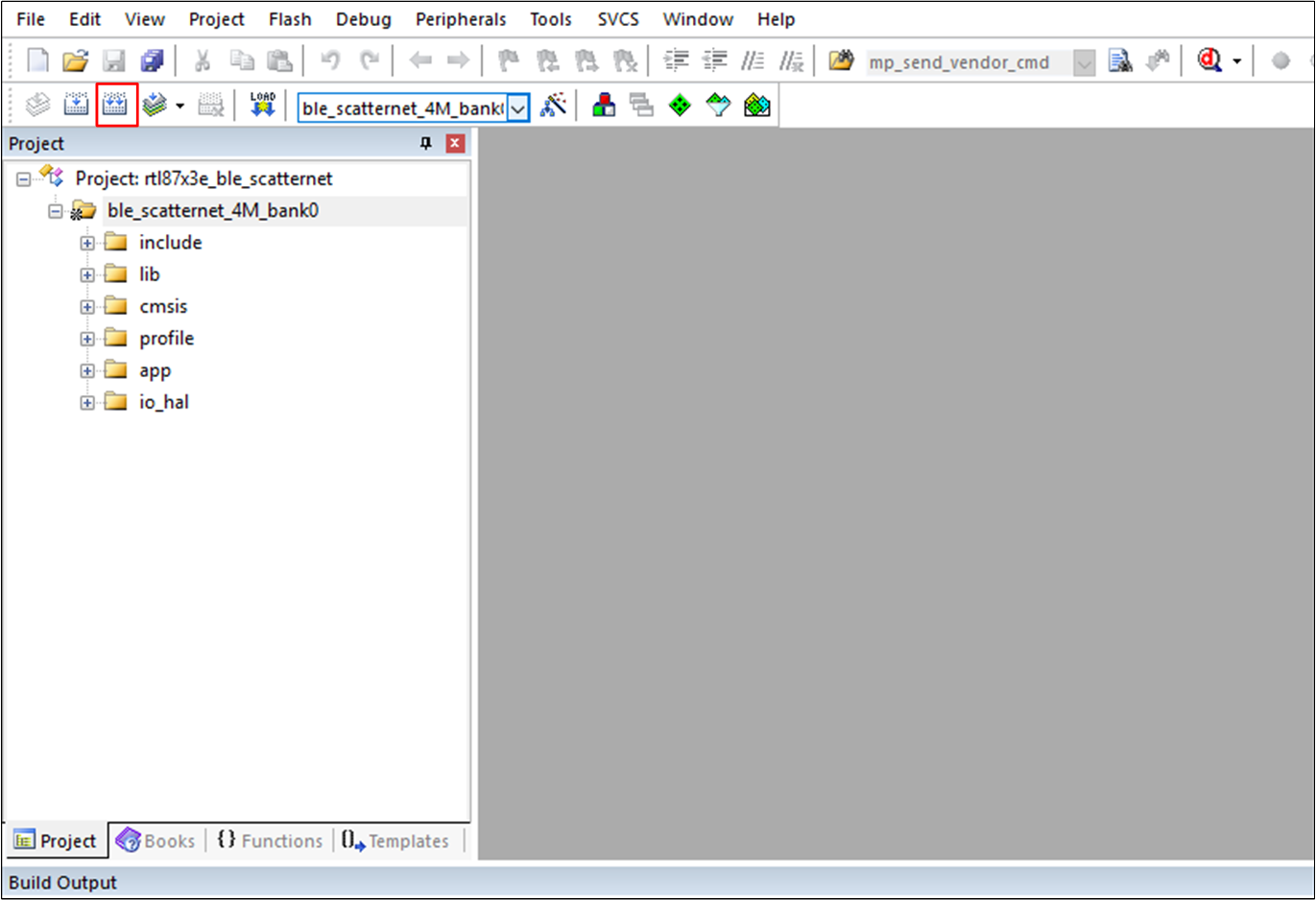Click the Build target icon
Screen dimensions: 1316x900
click(x=76, y=106)
